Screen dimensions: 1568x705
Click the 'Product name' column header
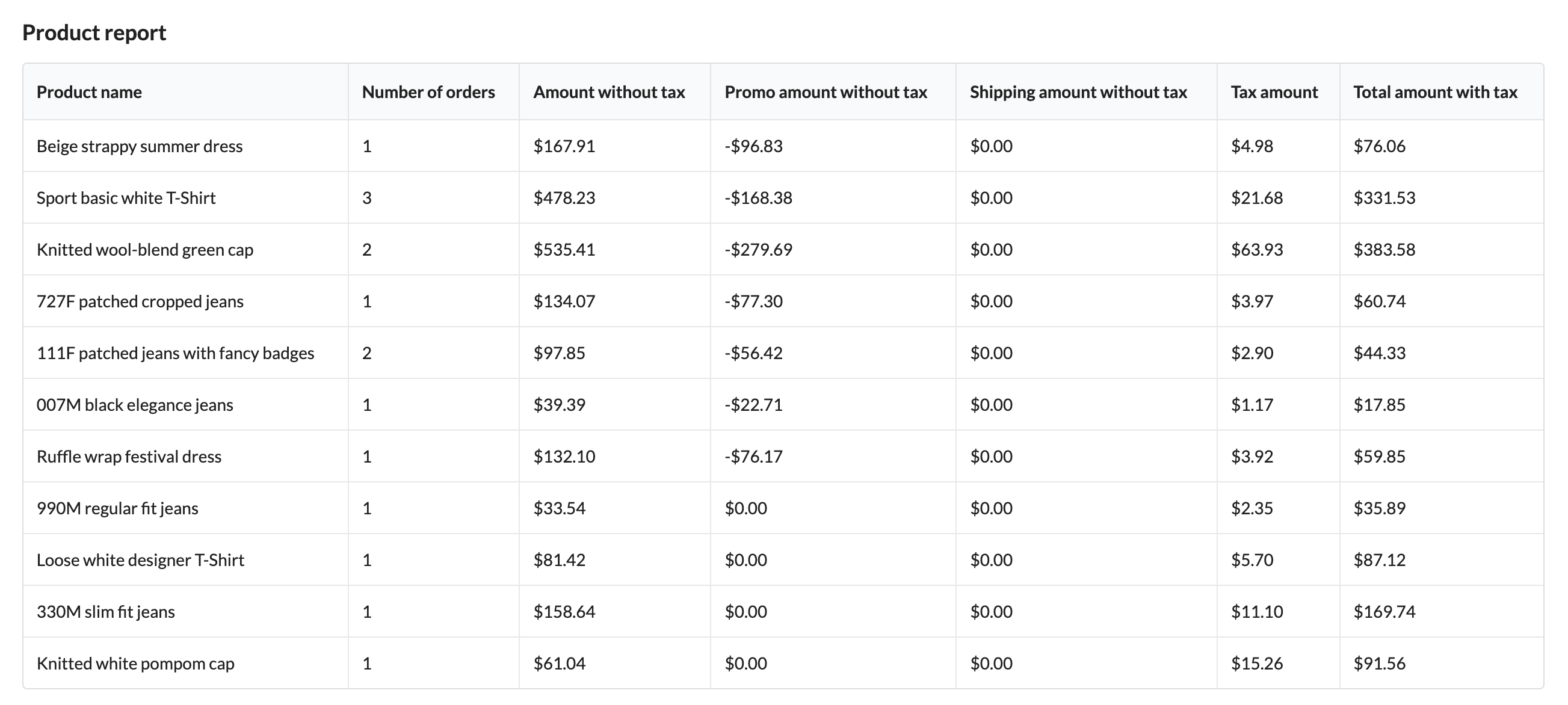89,92
